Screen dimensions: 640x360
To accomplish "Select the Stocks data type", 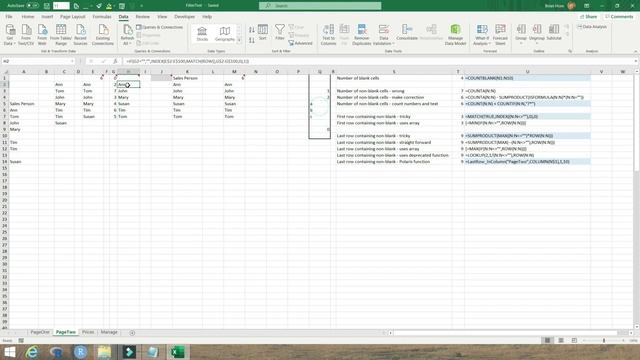I will tap(202, 34).
